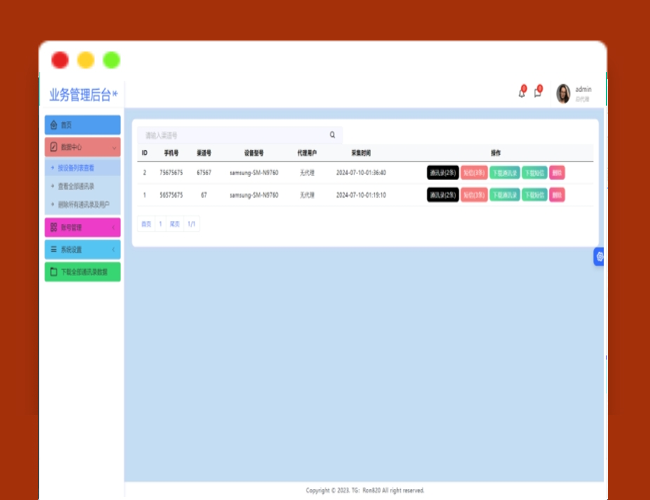
Task: Click the yellow window minimize dot
Action: coord(86,60)
